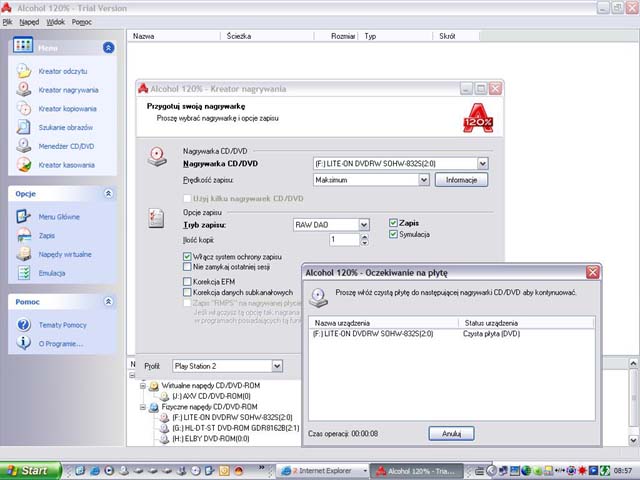Open Menu Główne options icon

(x=24, y=216)
